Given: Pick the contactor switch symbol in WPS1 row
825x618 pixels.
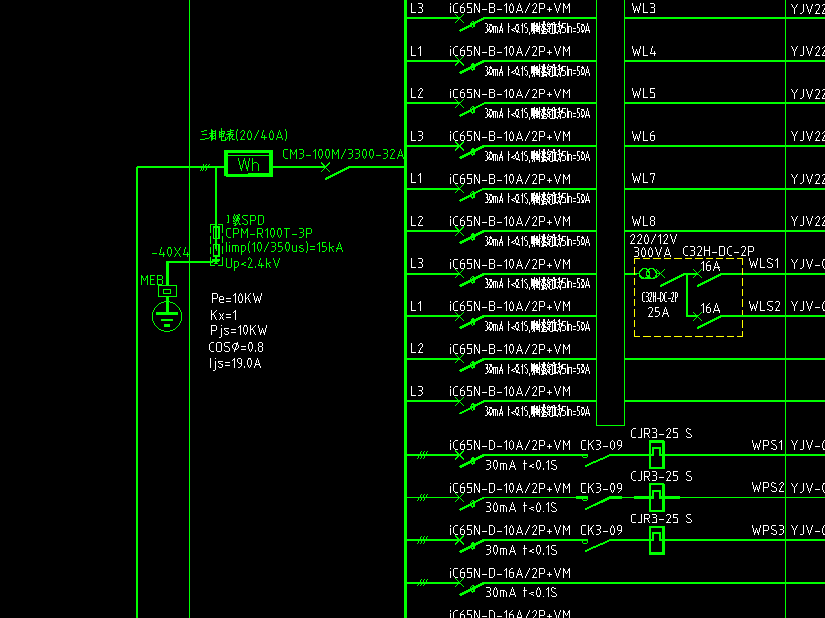Looking at the screenshot, I should 596,460.
